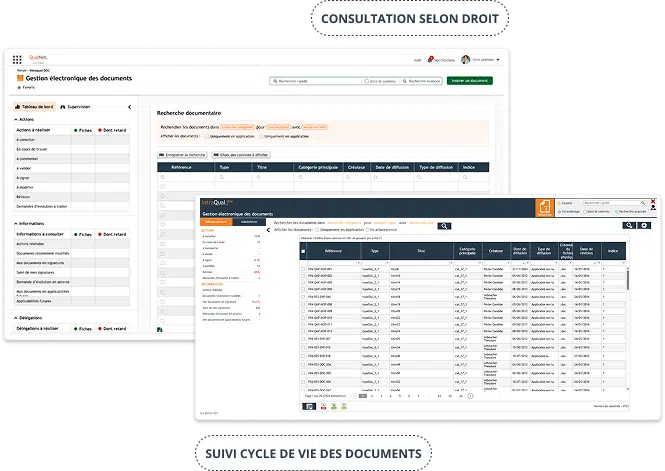665x471 pixels.
Task: Click magnifier settings button top right of grid
Action: pyautogui.click(x=629, y=226)
